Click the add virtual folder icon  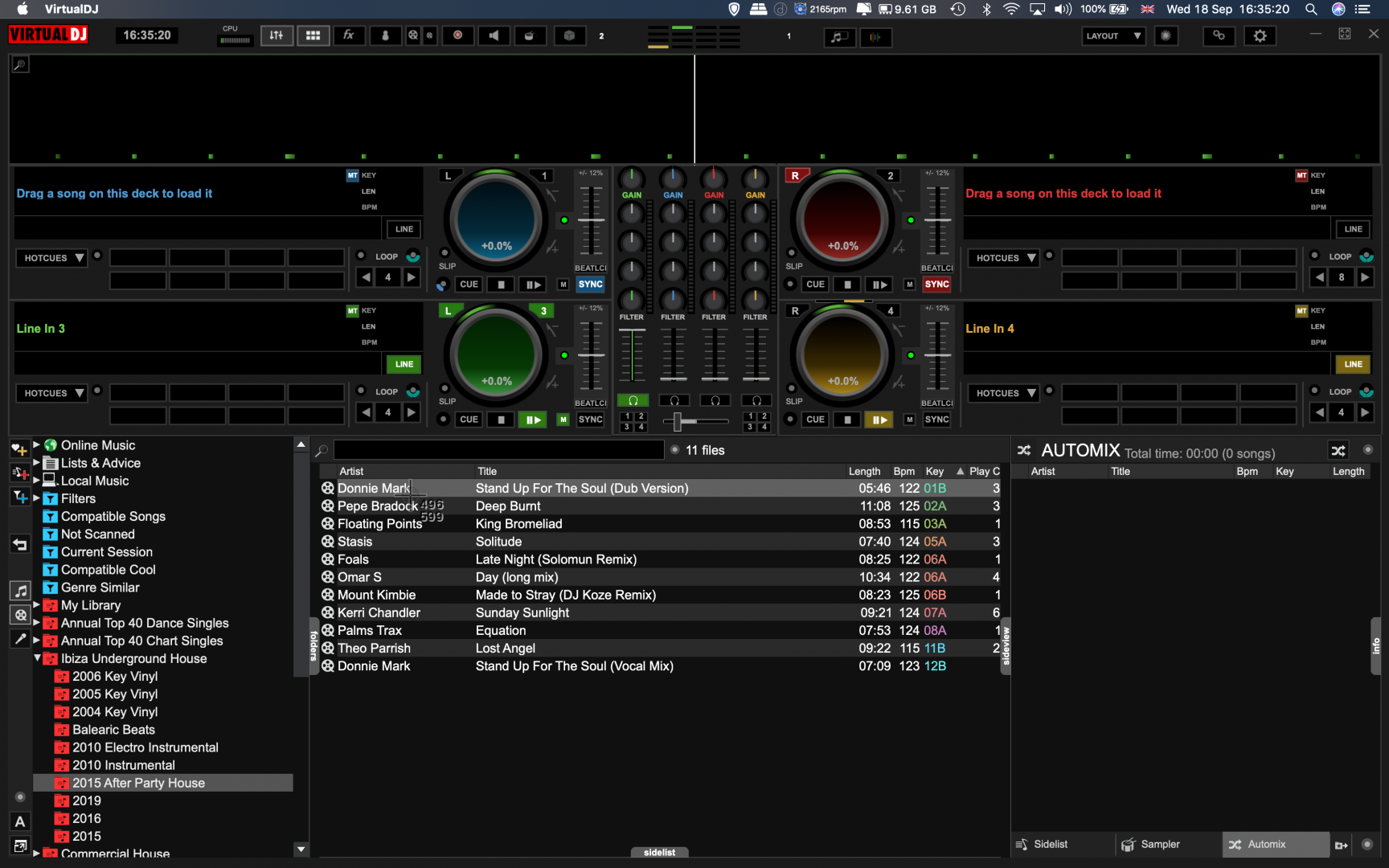[19, 473]
